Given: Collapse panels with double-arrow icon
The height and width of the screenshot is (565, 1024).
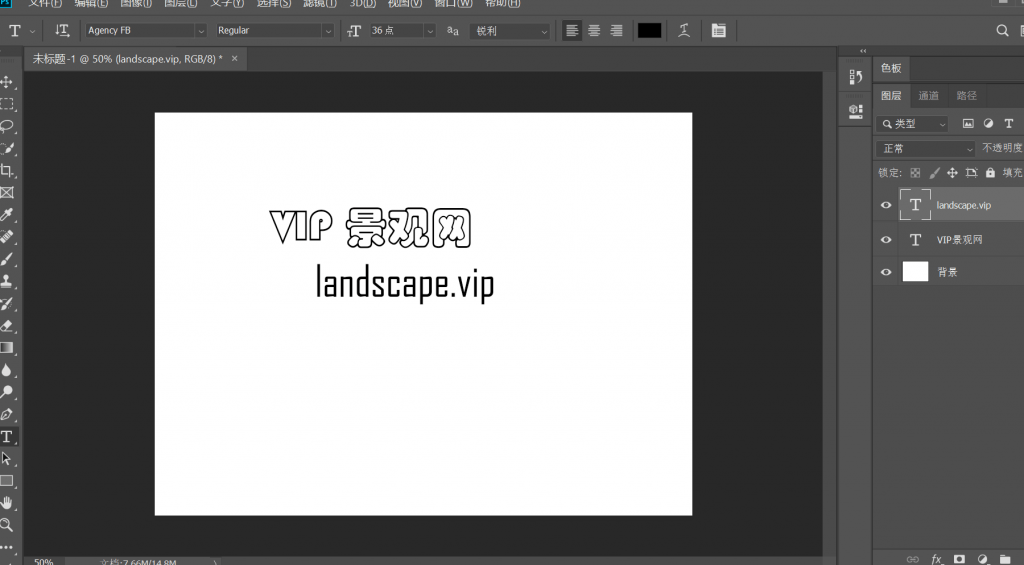Looking at the screenshot, I should pyautogui.click(x=863, y=51).
